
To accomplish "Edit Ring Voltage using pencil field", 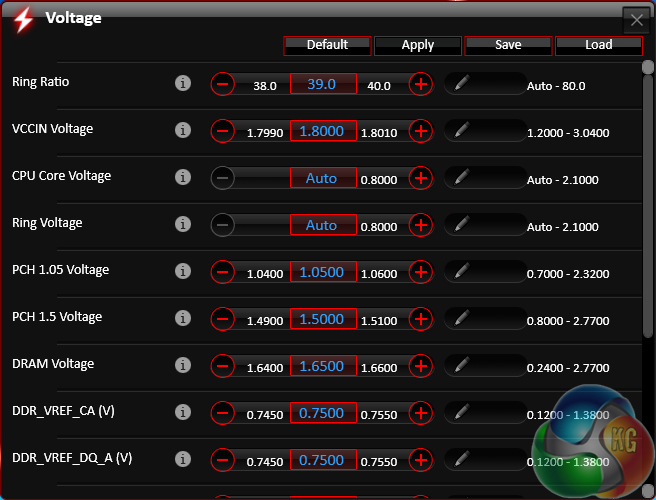I will (x=485, y=224).
